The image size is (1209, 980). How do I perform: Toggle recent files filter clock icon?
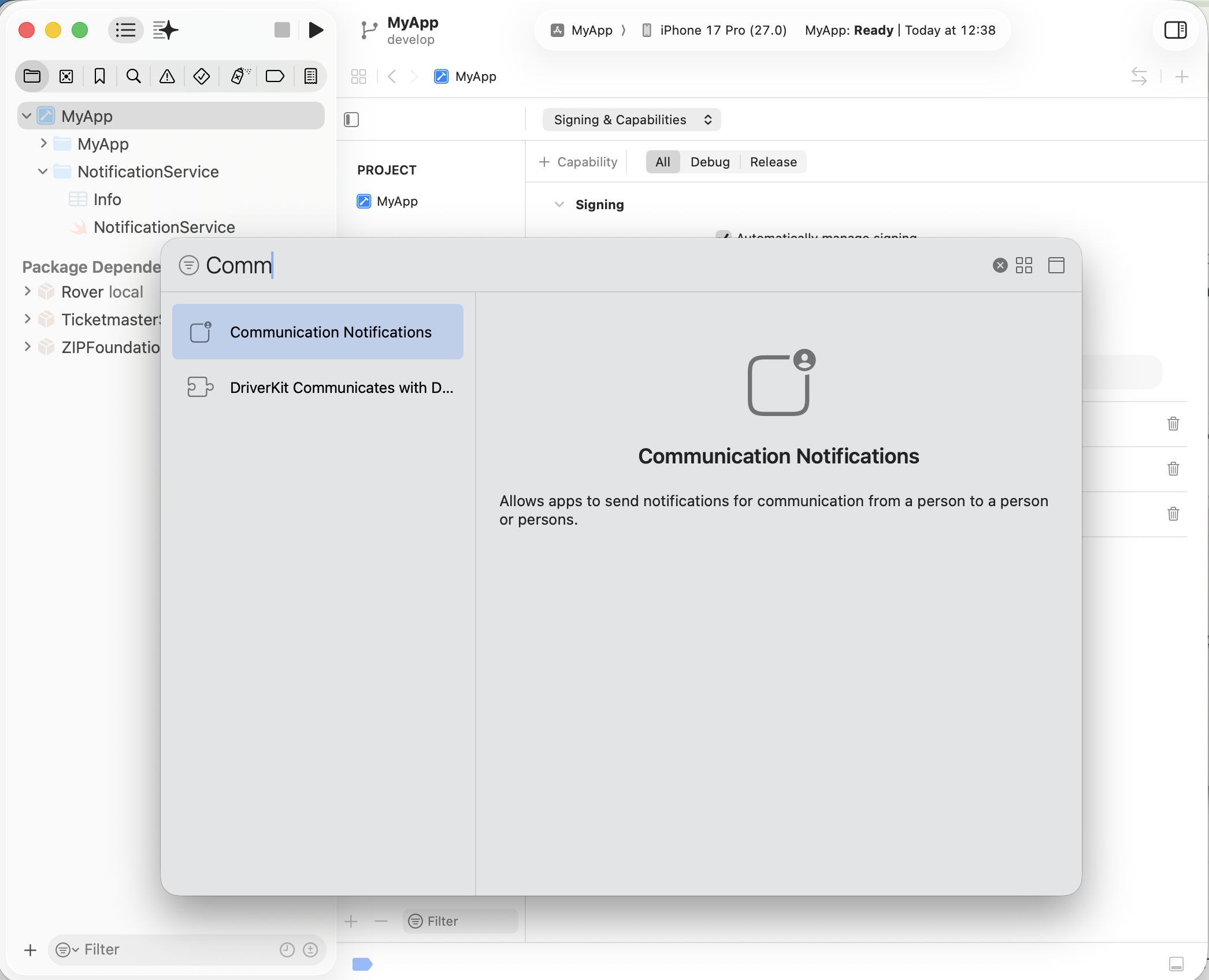[x=287, y=950]
